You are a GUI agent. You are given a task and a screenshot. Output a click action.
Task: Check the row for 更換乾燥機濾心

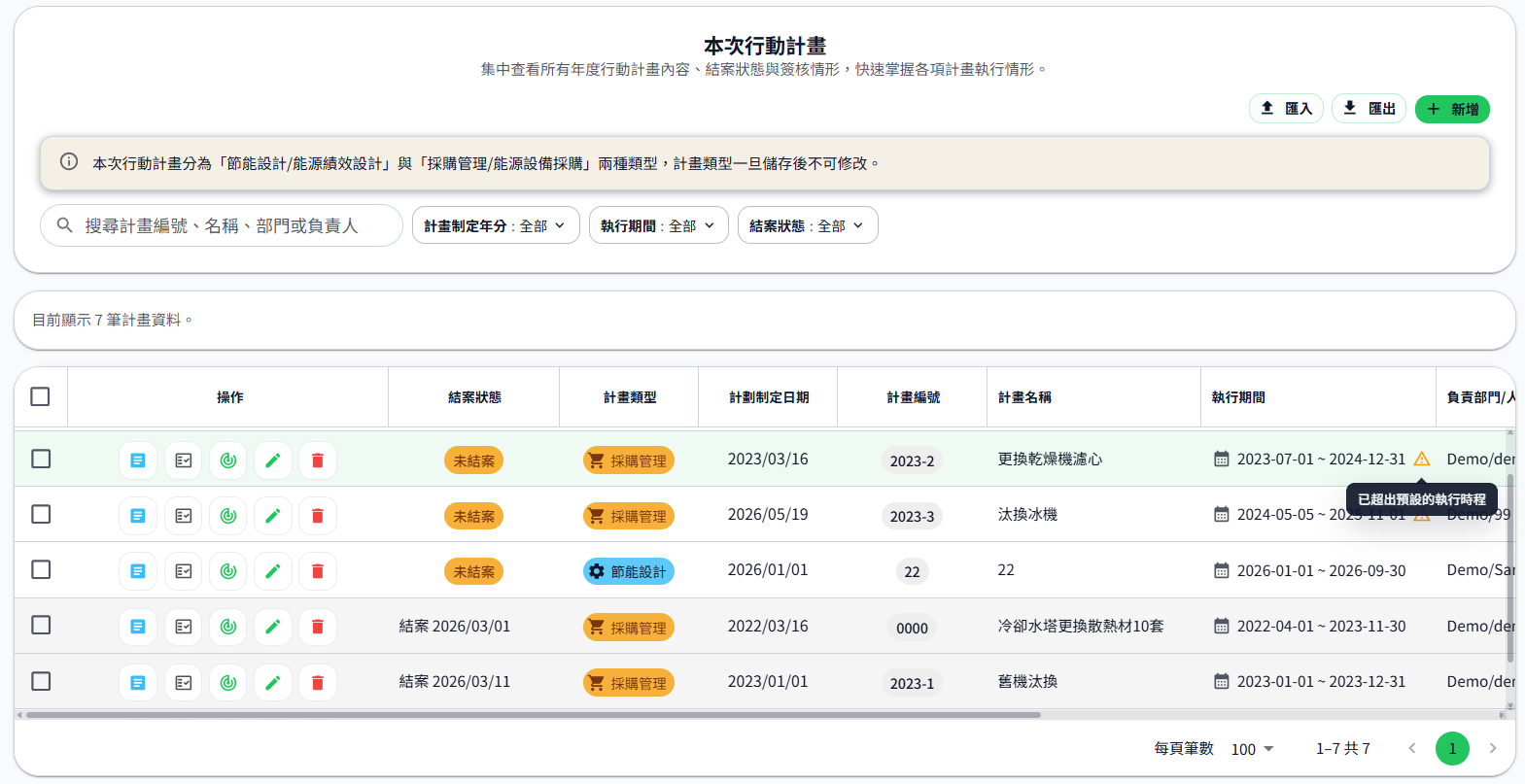pyautogui.click(x=41, y=459)
